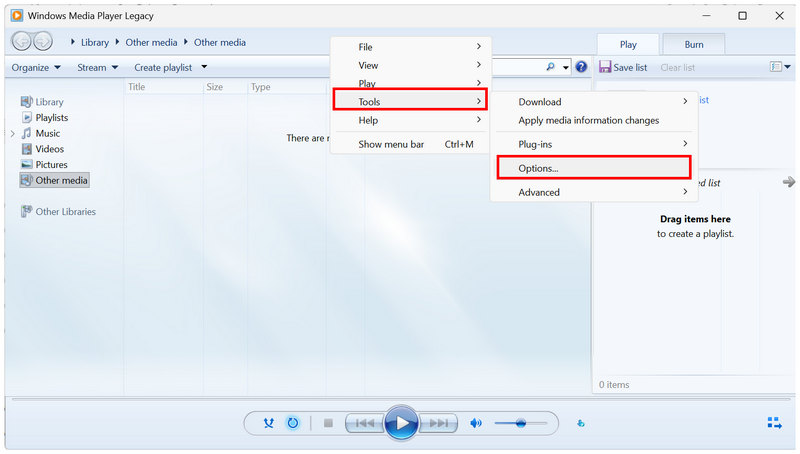This screenshot has height=454, width=800.
Task: Open the Help submenu
Action: coord(410,120)
